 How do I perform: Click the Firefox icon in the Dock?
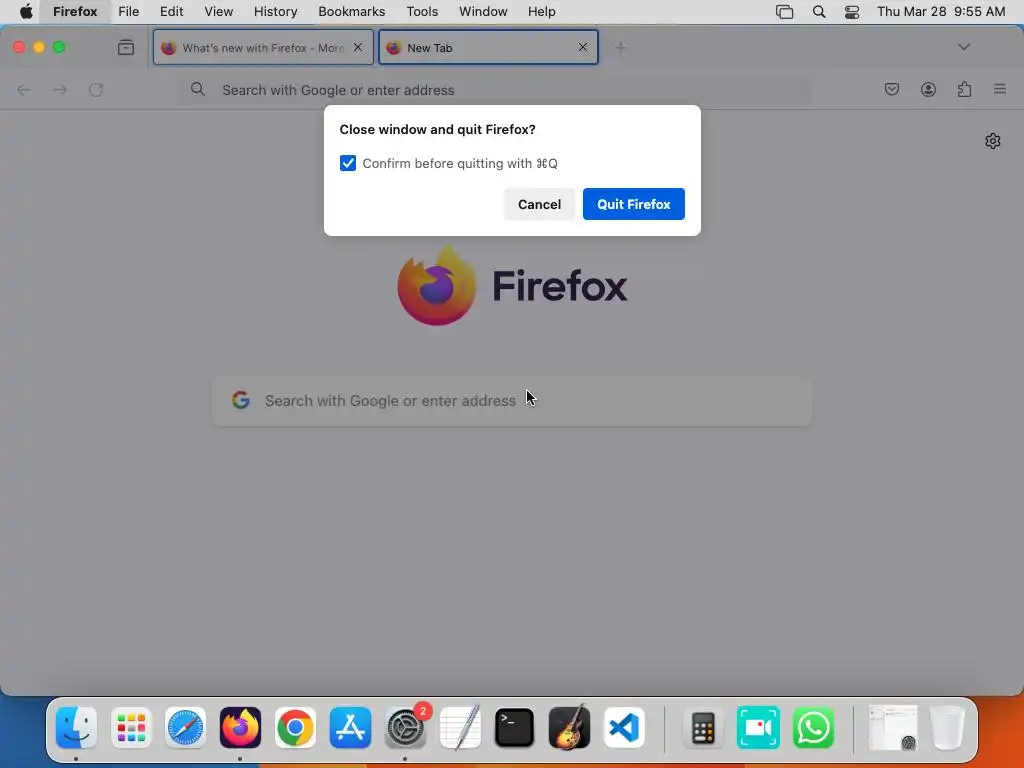point(240,728)
